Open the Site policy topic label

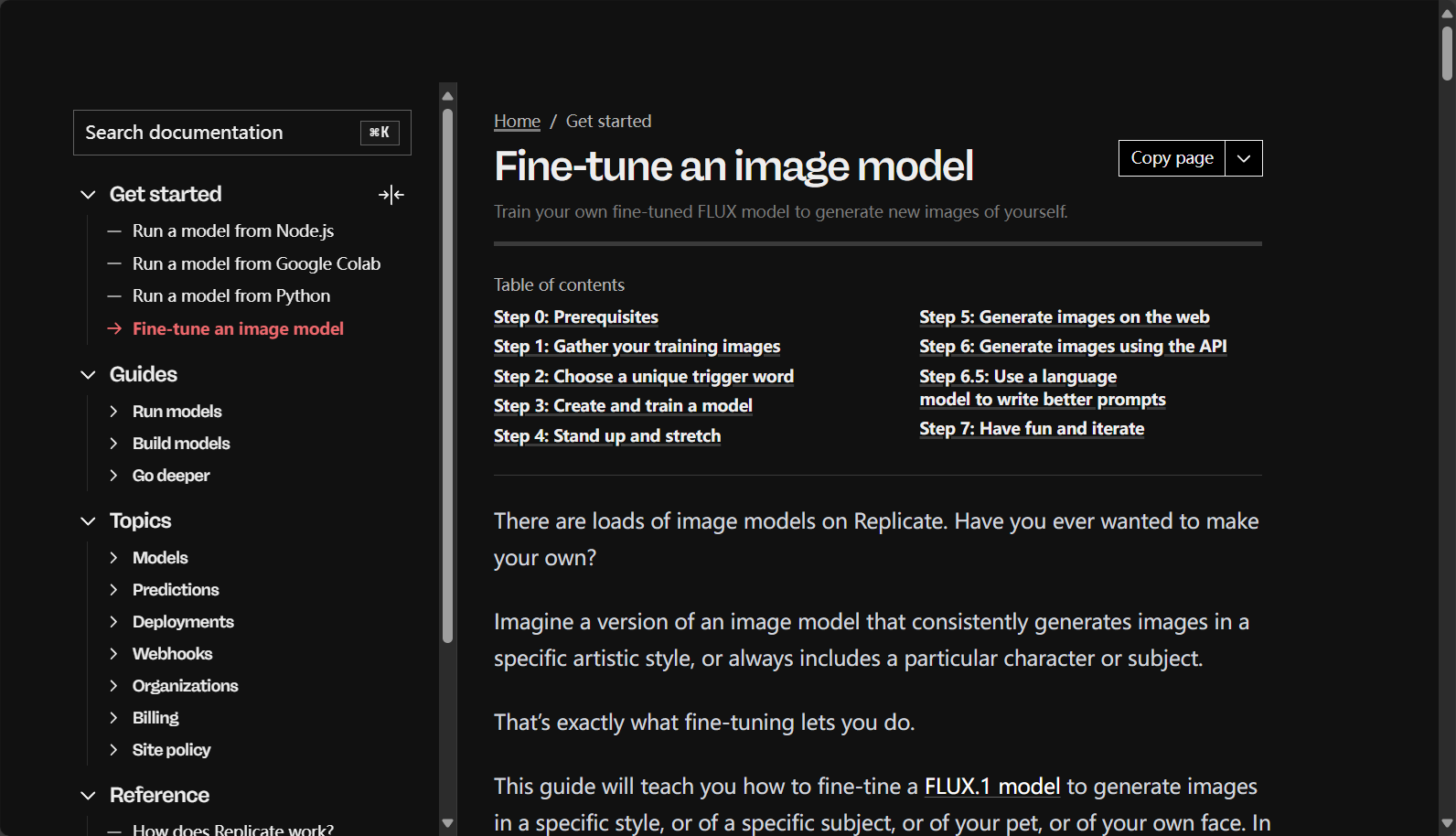(x=171, y=750)
